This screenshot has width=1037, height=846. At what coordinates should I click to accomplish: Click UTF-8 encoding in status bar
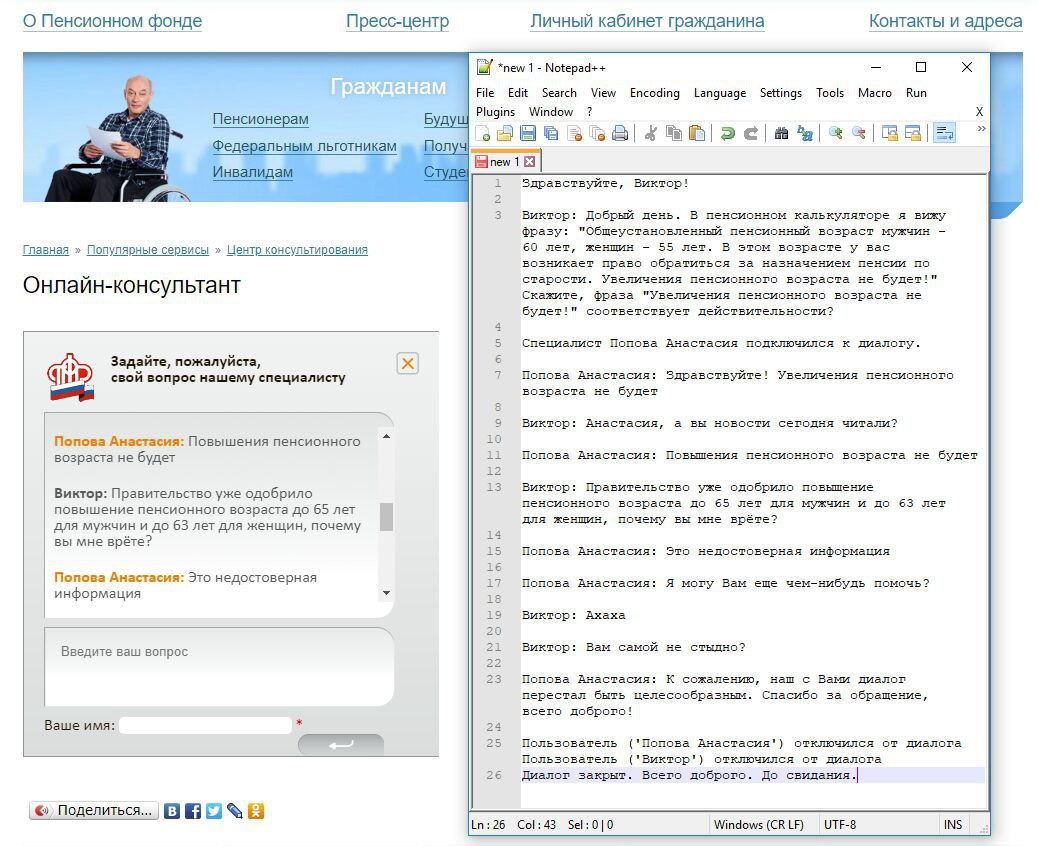[x=840, y=825]
